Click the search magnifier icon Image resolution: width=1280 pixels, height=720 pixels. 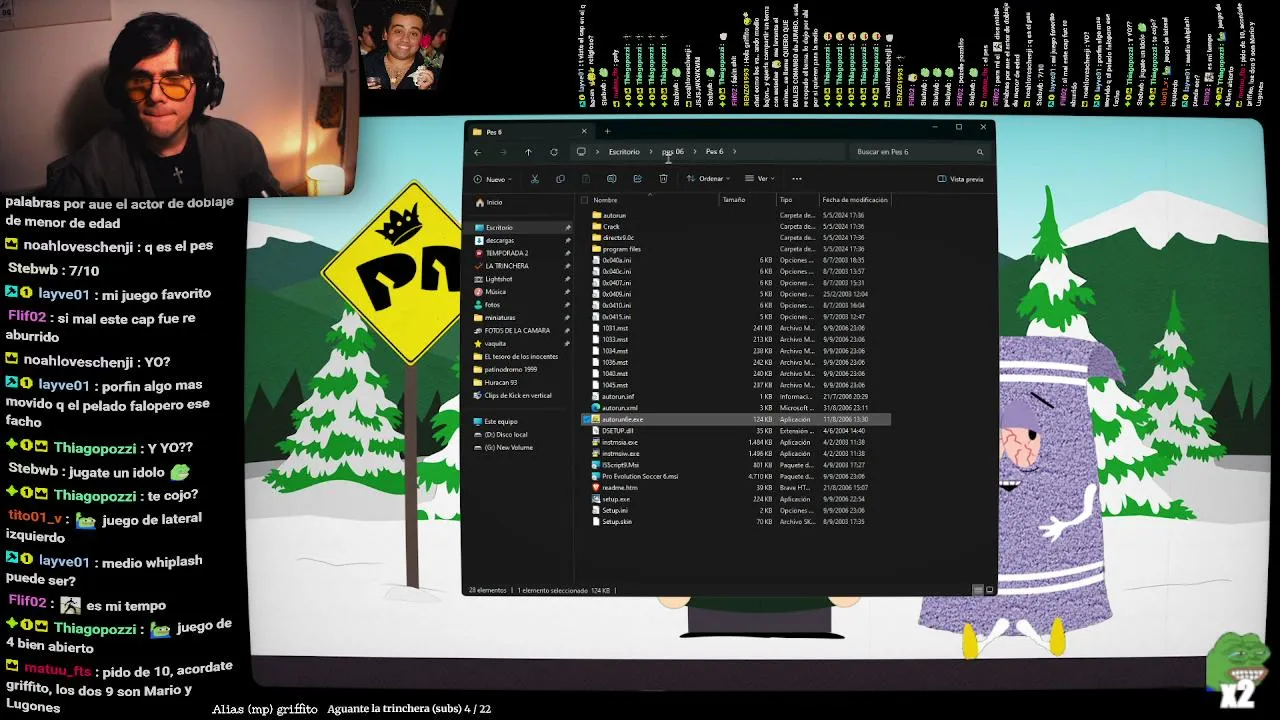tap(980, 152)
